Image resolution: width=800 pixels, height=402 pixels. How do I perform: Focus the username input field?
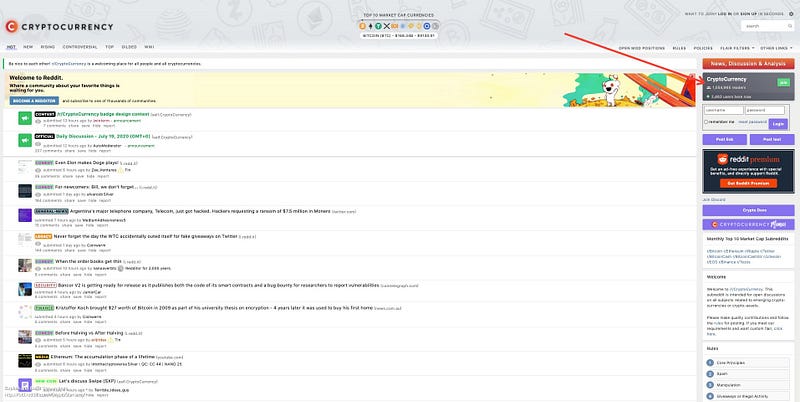(723, 110)
